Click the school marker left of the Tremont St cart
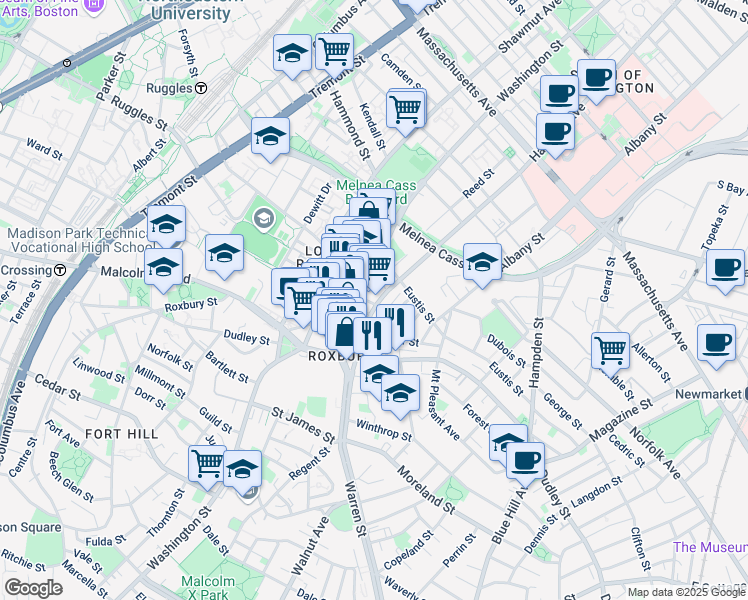 pos(292,55)
